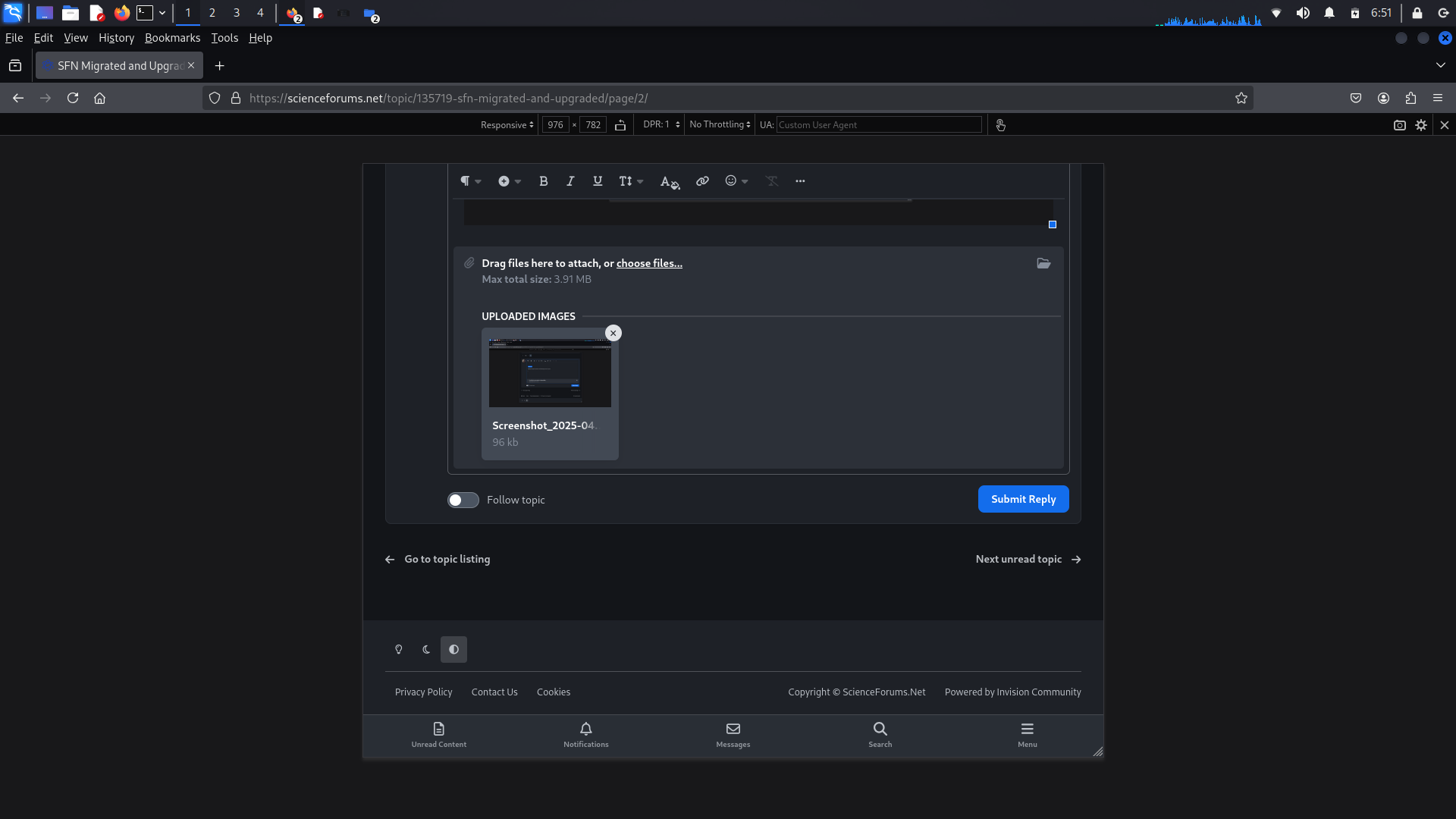Enable the Follow topic switch
Viewport: 1456px width, 819px height.
point(463,500)
